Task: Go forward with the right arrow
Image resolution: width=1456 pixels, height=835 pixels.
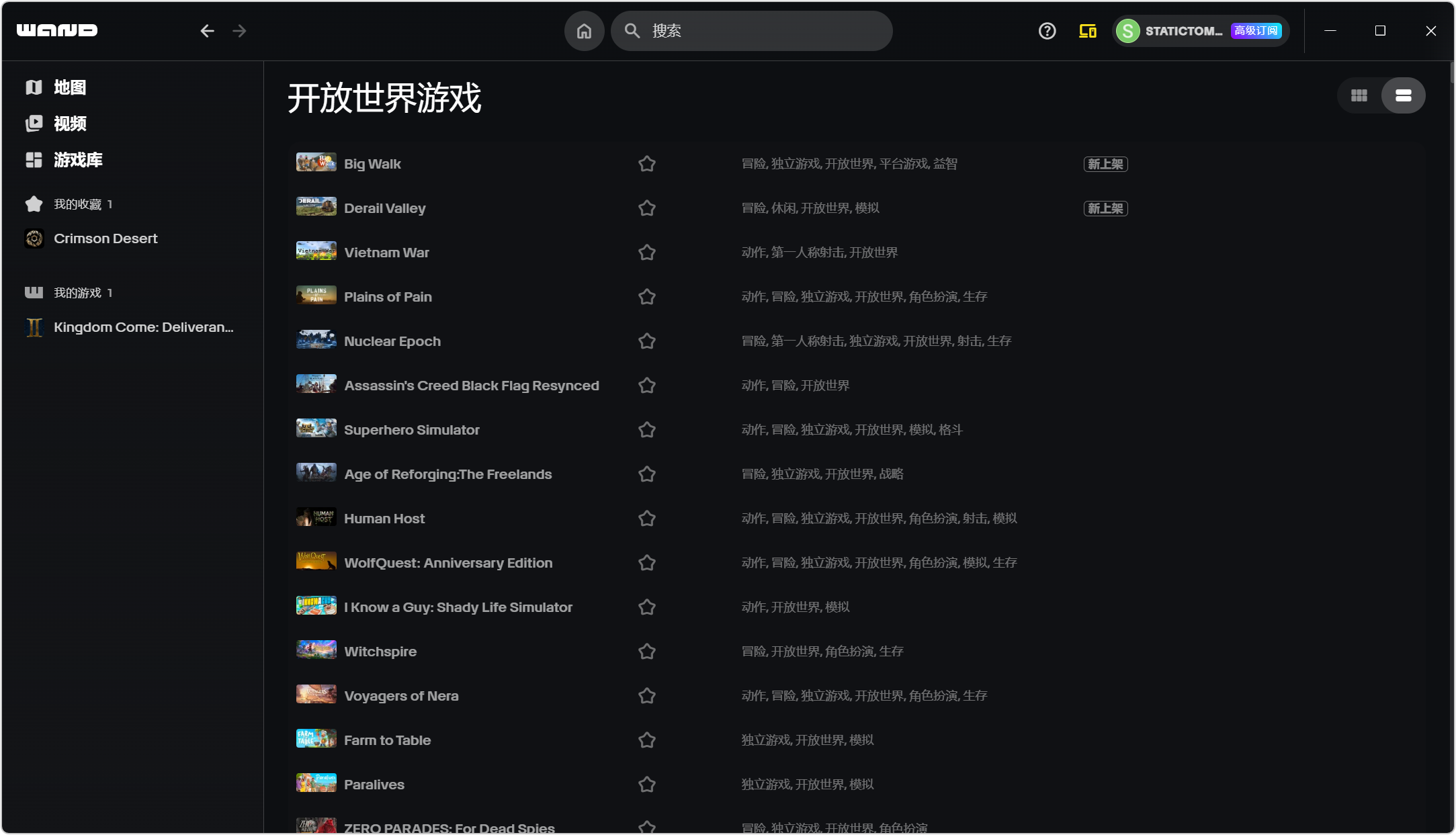Action: coord(239,31)
